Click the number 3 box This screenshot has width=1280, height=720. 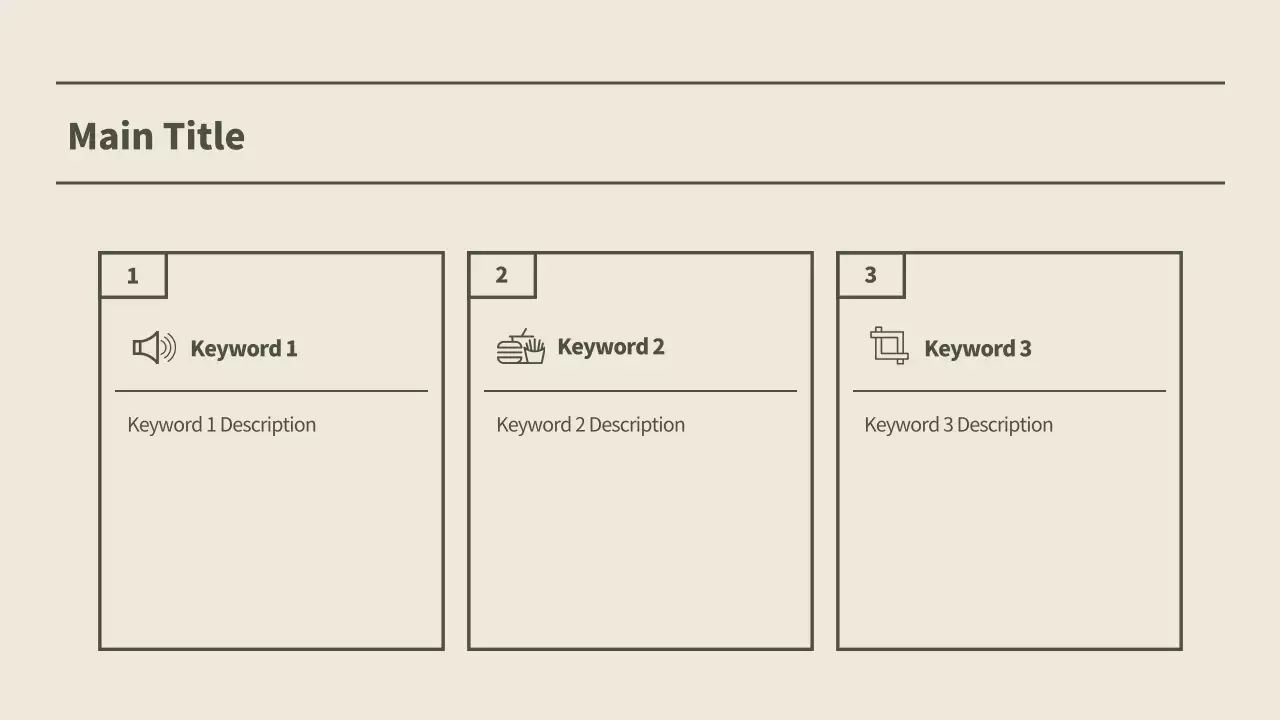pyautogui.click(x=871, y=276)
